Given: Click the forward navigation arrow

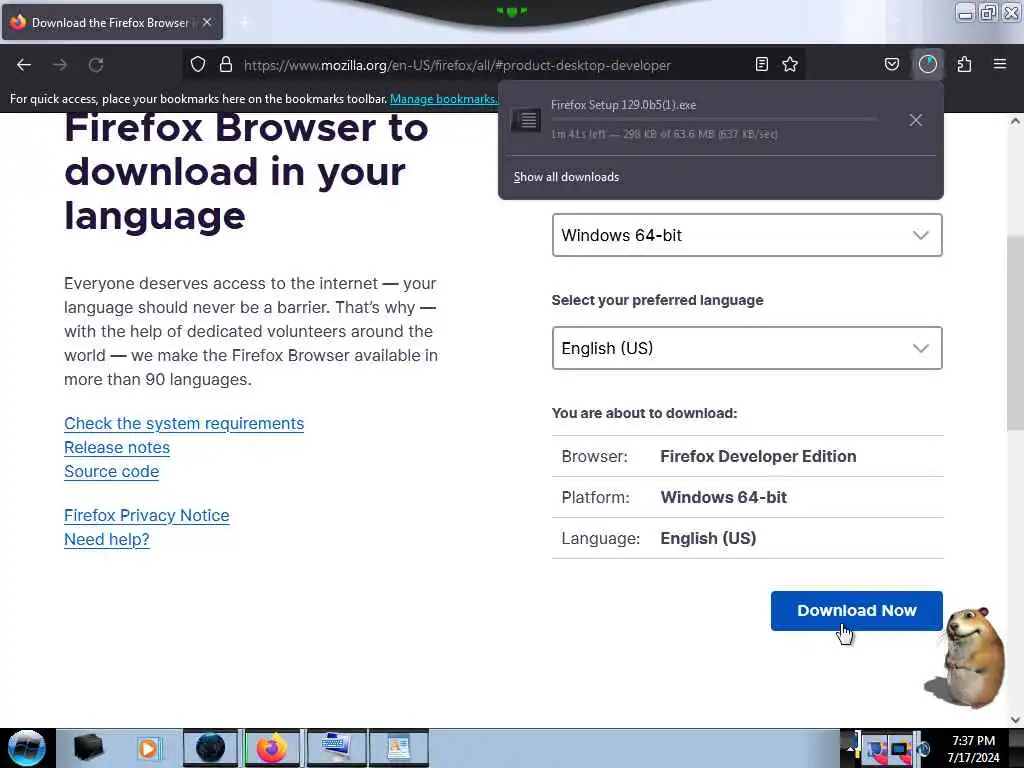Looking at the screenshot, I should [60, 65].
